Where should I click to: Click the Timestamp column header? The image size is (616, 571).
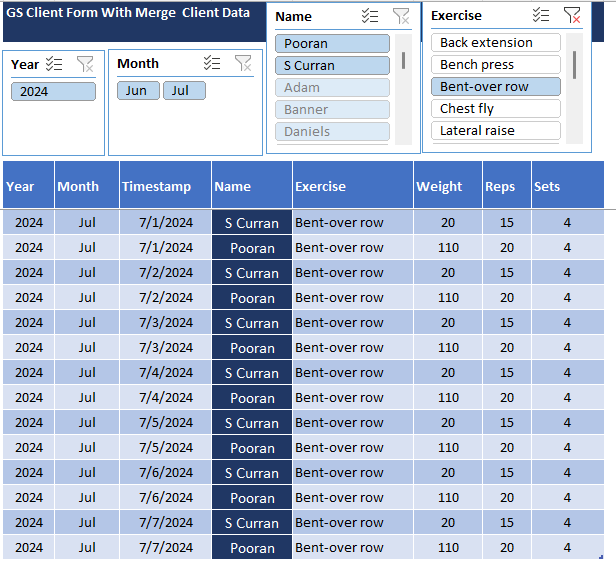point(157,186)
